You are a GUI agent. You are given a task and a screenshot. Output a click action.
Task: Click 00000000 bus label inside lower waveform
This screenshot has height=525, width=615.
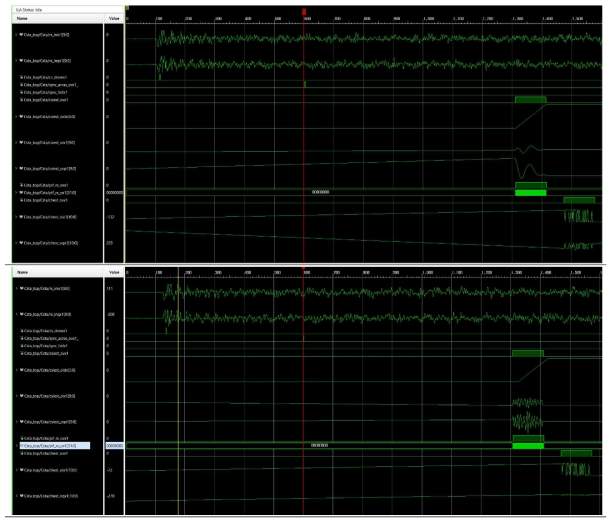(319, 445)
